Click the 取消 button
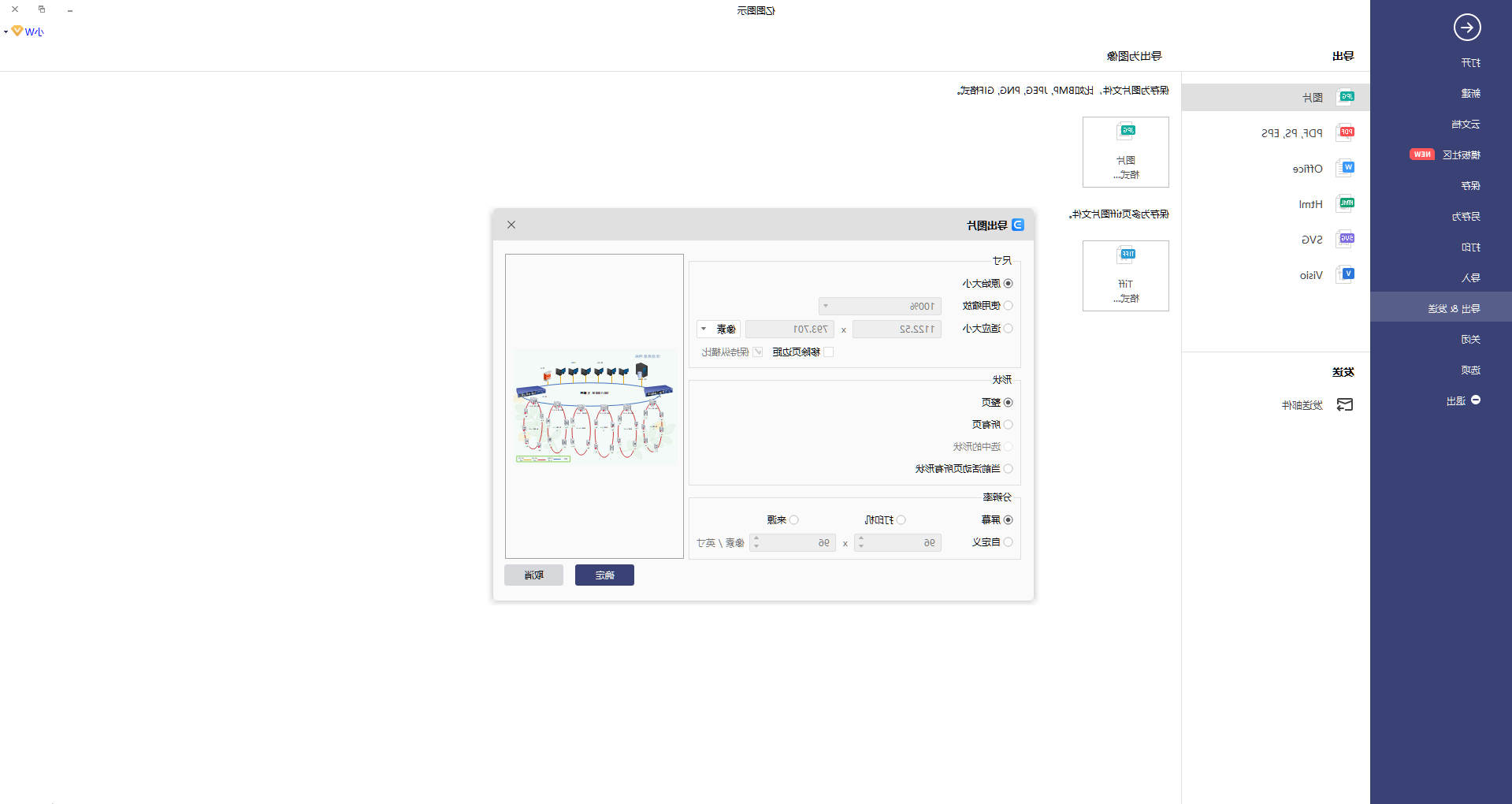Image resolution: width=1512 pixels, height=804 pixels. point(533,575)
